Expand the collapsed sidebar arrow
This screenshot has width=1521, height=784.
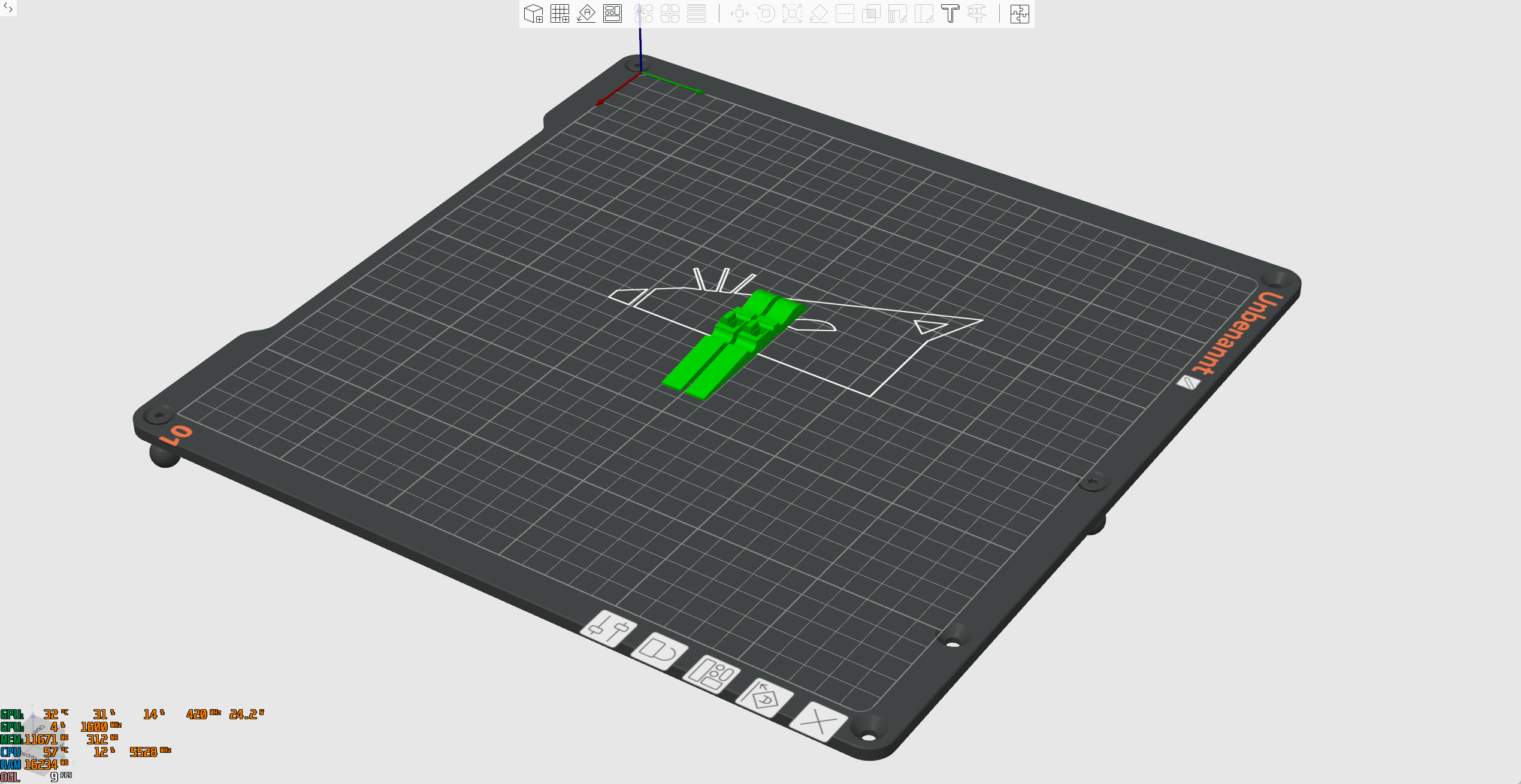point(8,8)
